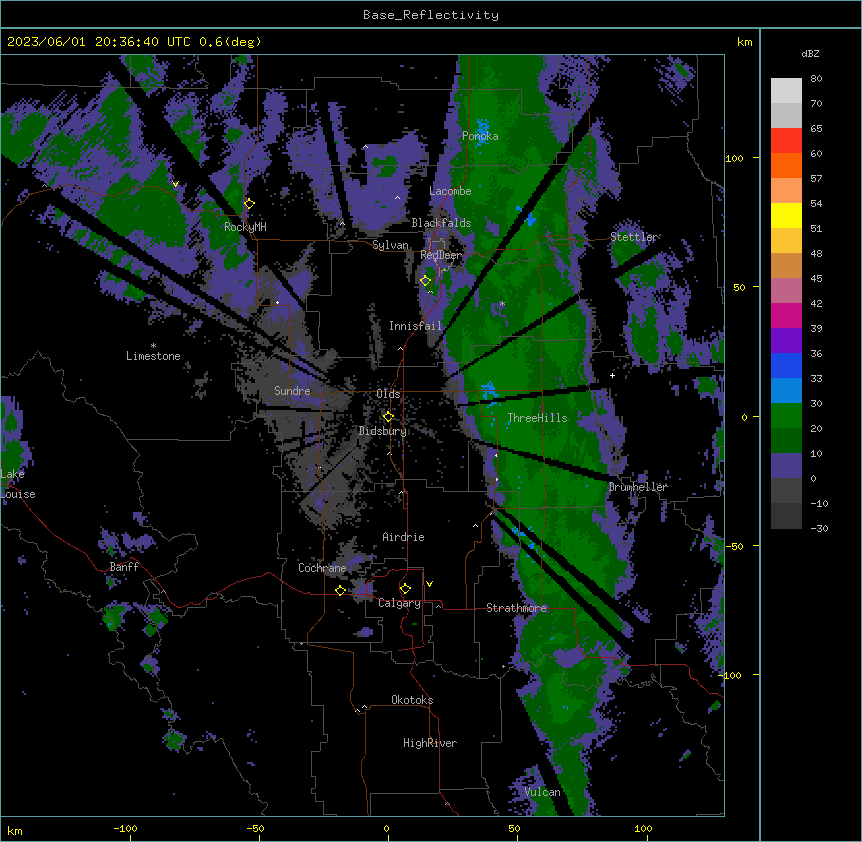Click the -30 value on the dBZ legend

tap(819, 528)
